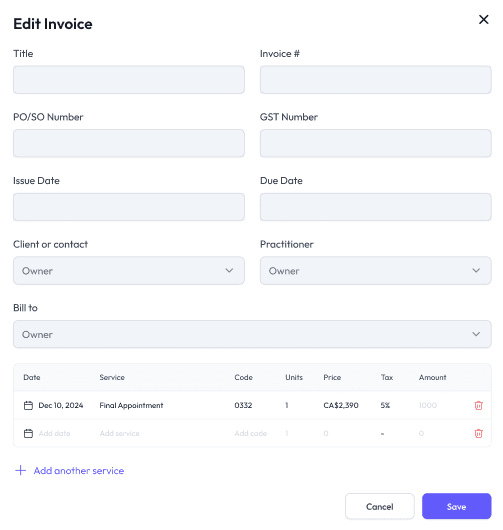The image size is (503, 530).
Task: Expand the Client or contact dropdown
Action: [x=129, y=270]
